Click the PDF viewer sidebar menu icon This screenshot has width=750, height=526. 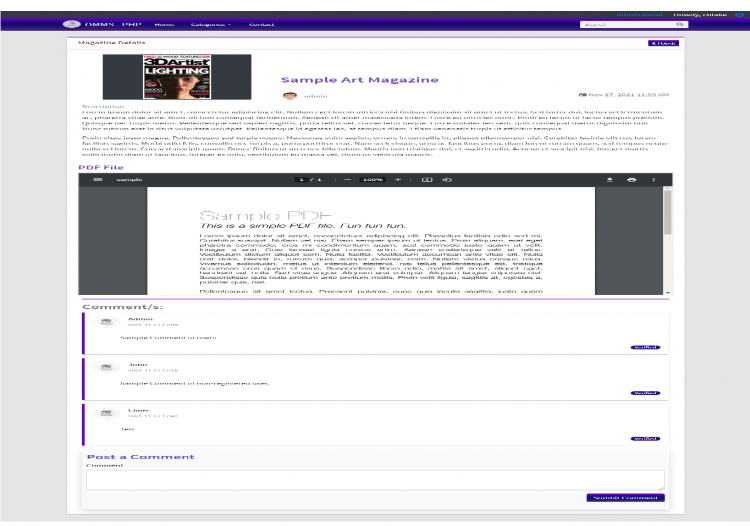point(98,180)
